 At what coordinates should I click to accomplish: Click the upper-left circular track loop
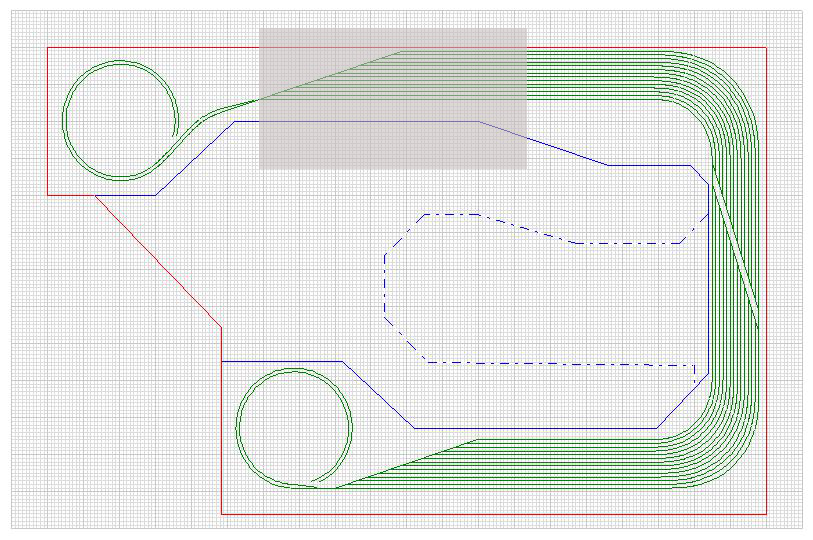[x=64, y=120]
